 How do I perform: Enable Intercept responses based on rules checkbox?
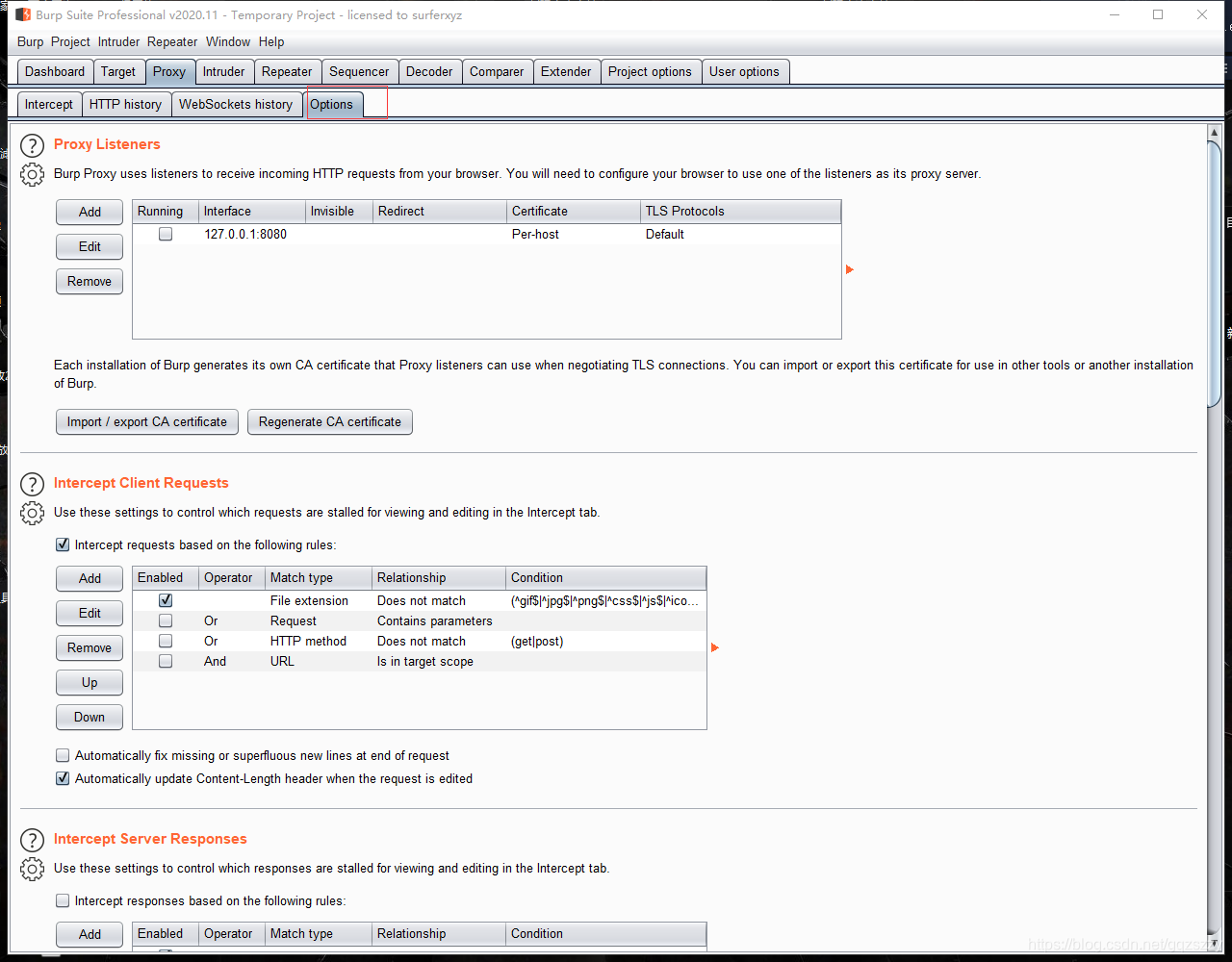click(63, 900)
